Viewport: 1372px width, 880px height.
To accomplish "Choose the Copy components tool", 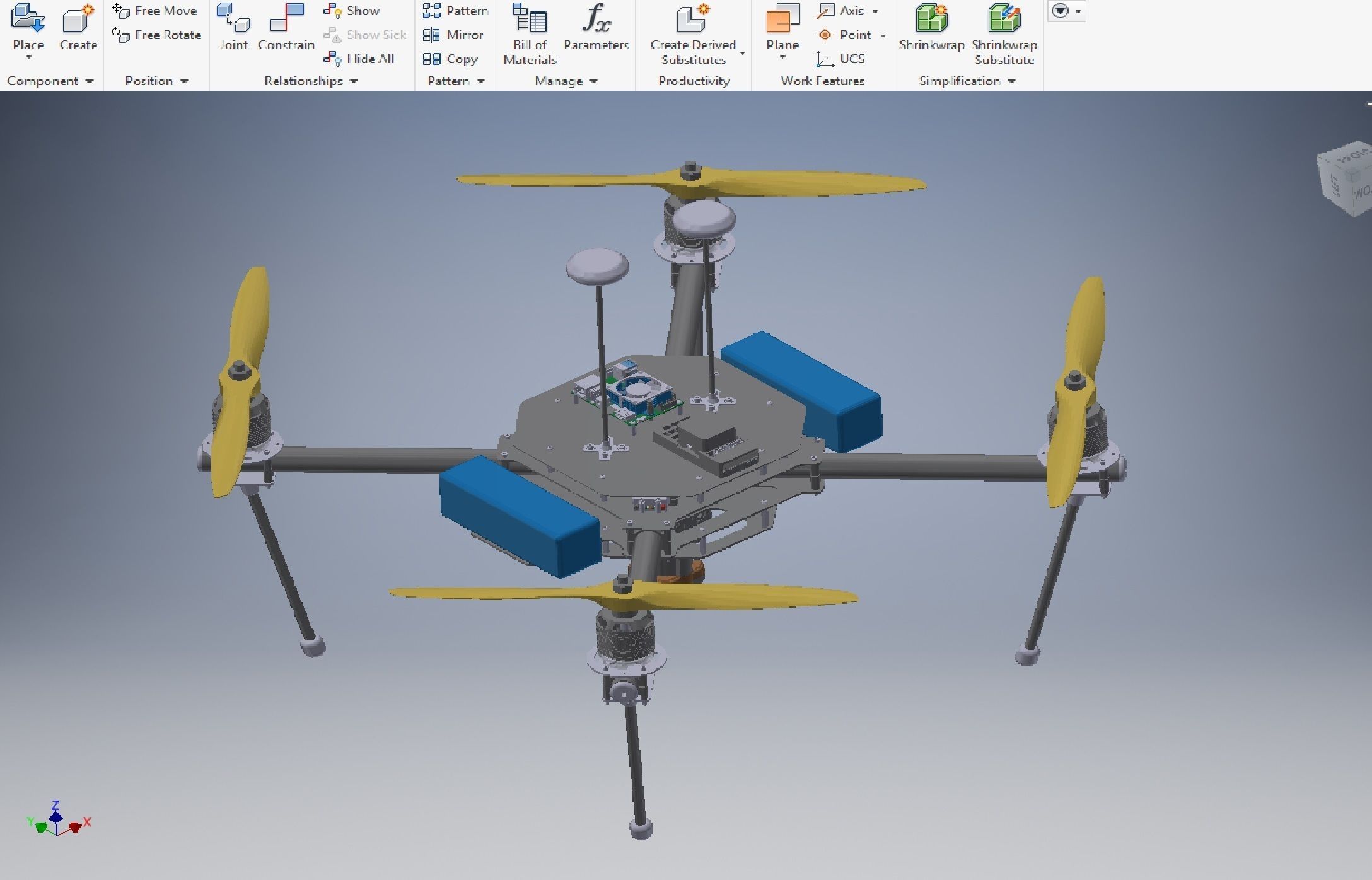I will (450, 59).
